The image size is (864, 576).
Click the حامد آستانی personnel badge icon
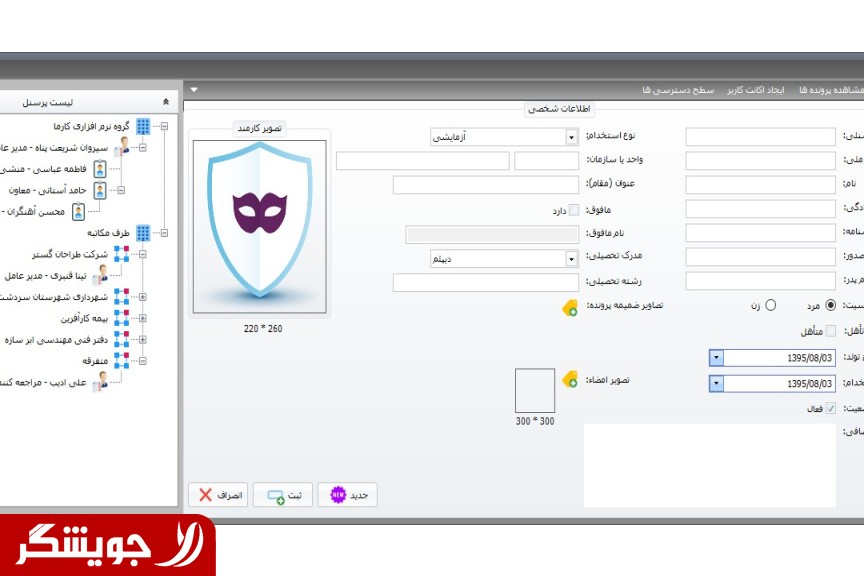click(100, 190)
